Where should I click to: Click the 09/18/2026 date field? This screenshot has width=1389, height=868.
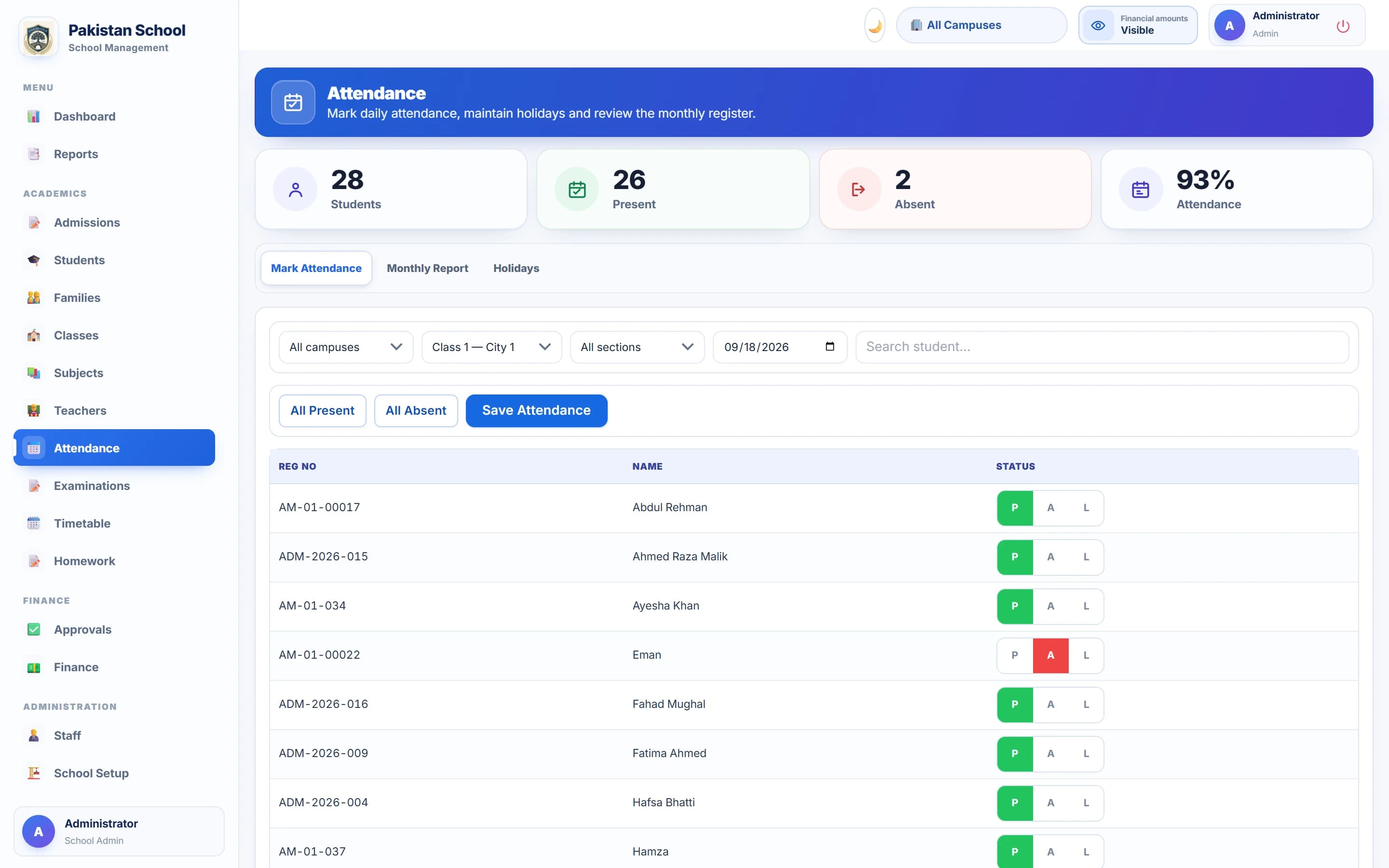pos(779,347)
